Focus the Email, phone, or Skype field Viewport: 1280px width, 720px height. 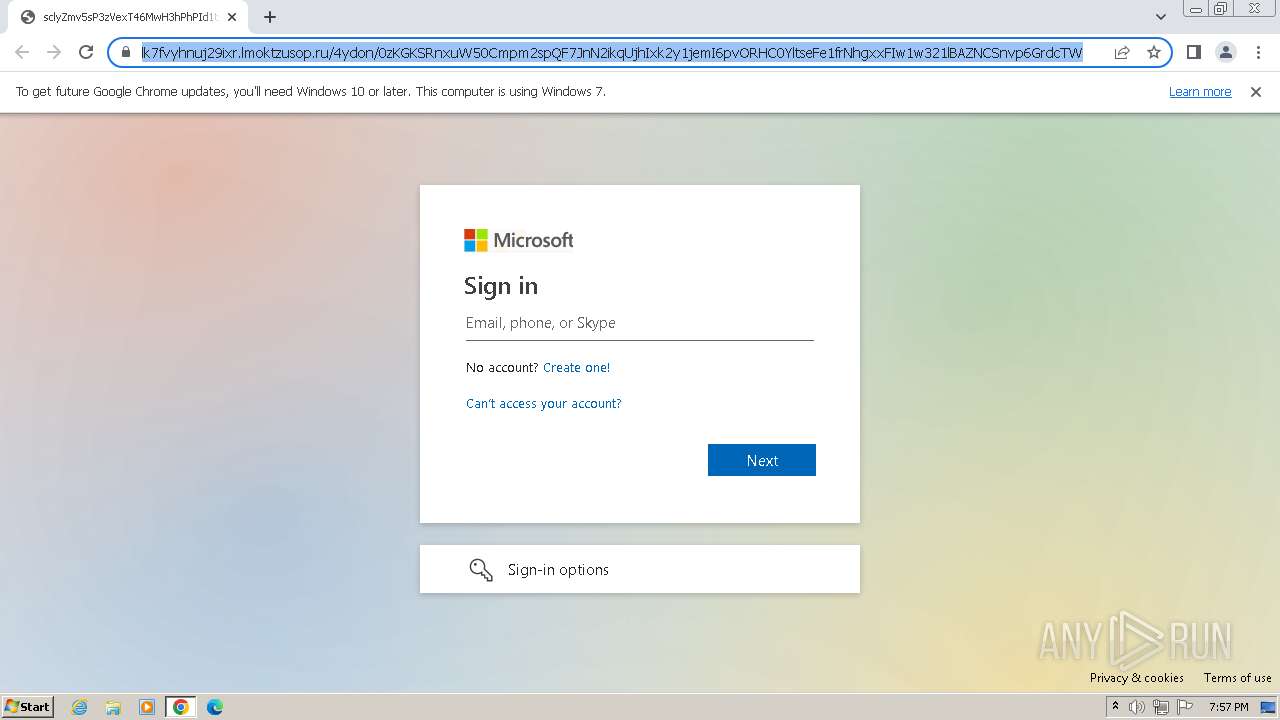640,323
